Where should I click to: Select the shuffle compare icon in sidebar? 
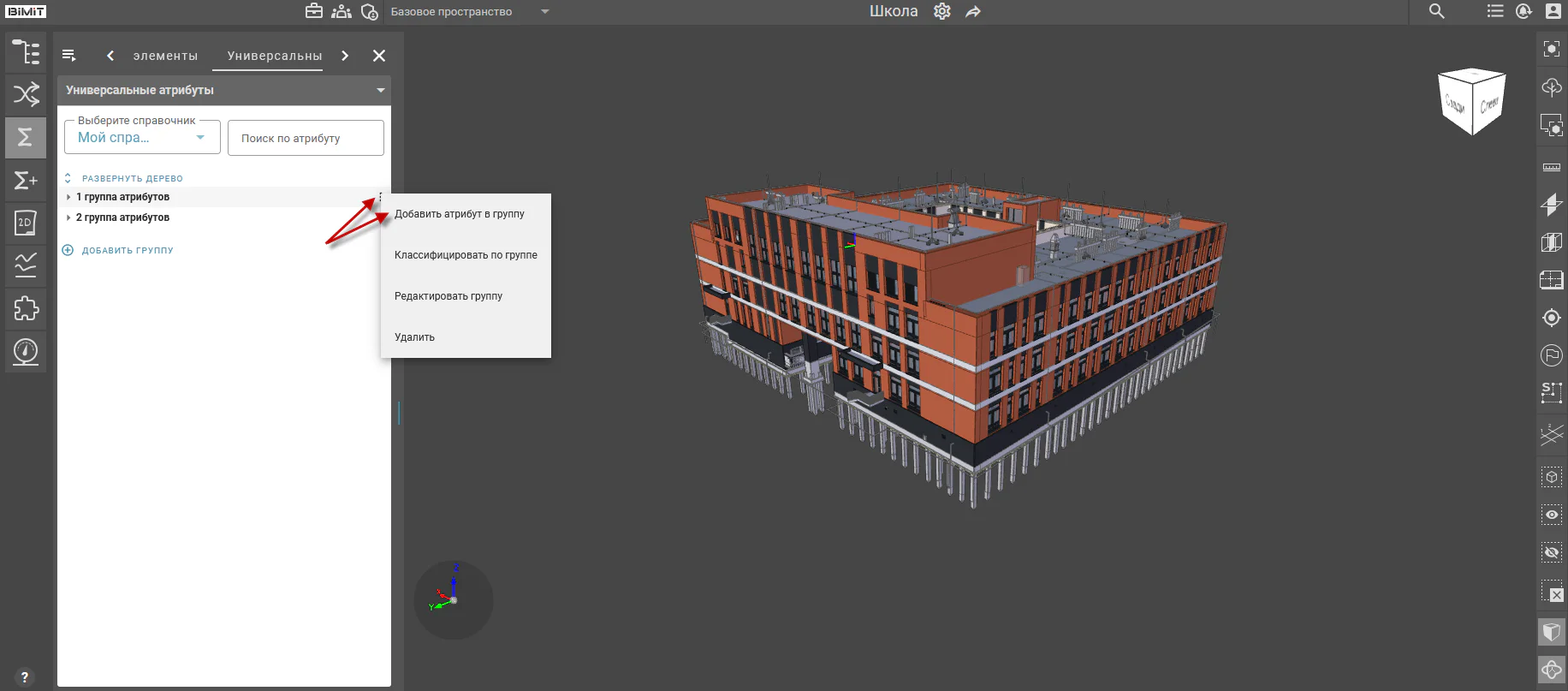(x=26, y=93)
